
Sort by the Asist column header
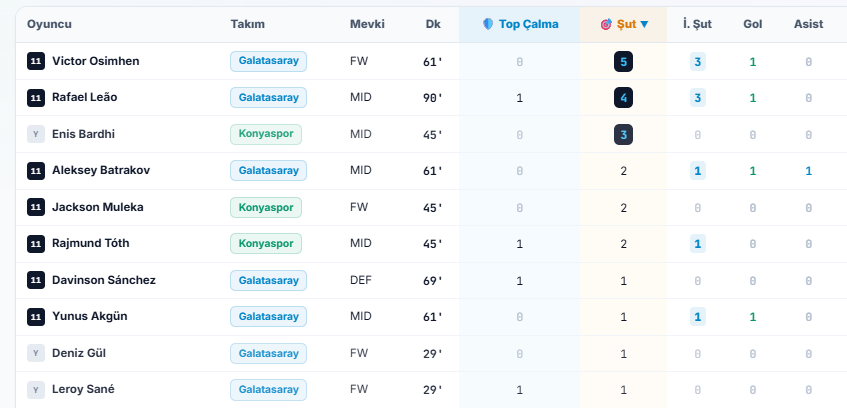pos(809,24)
